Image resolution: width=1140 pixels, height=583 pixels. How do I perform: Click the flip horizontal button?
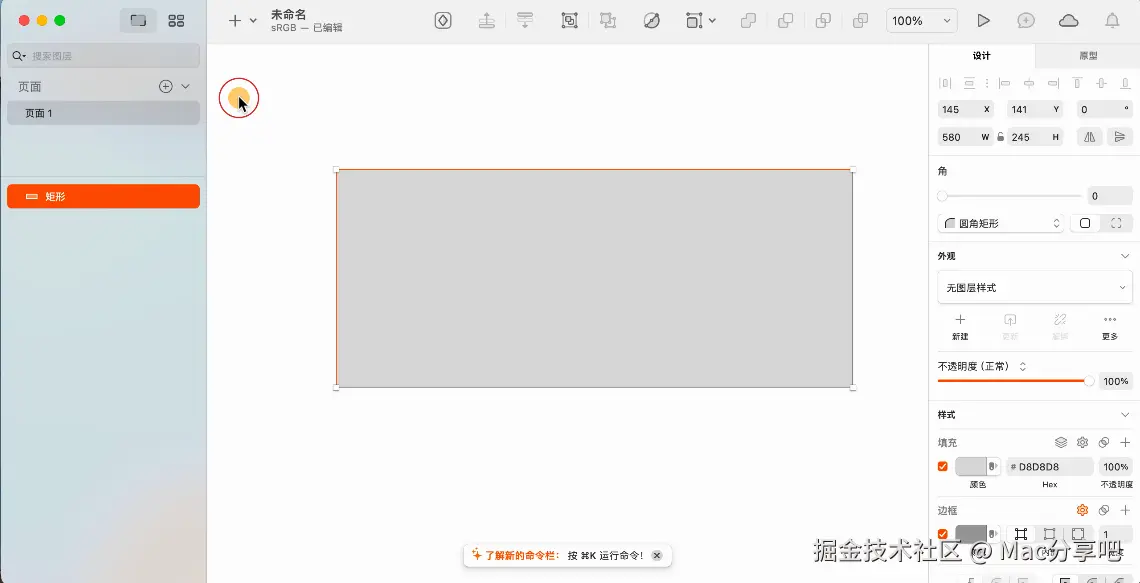click(1089, 137)
